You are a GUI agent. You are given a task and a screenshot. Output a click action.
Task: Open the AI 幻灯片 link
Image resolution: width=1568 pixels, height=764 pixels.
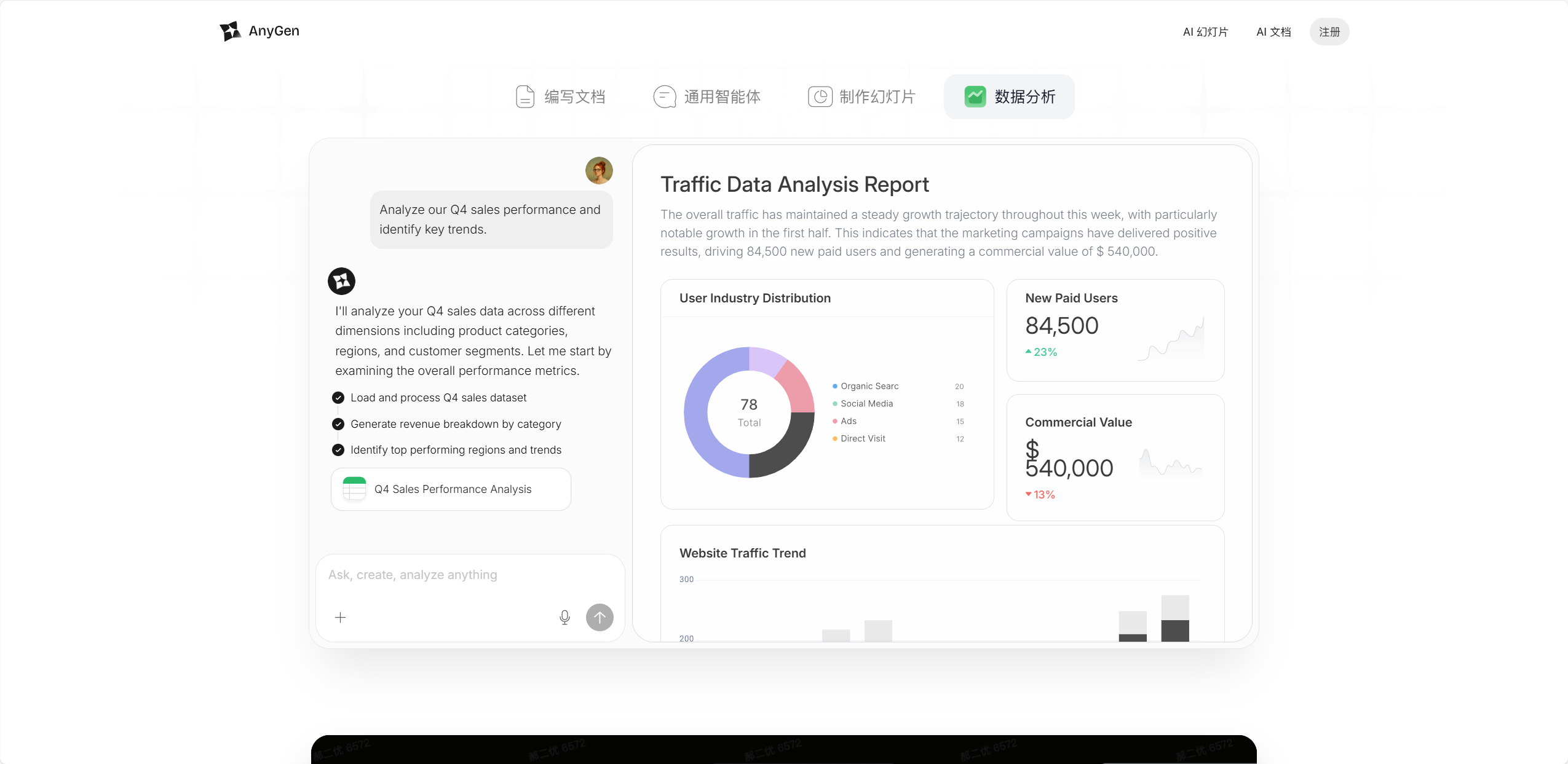pos(1205,32)
